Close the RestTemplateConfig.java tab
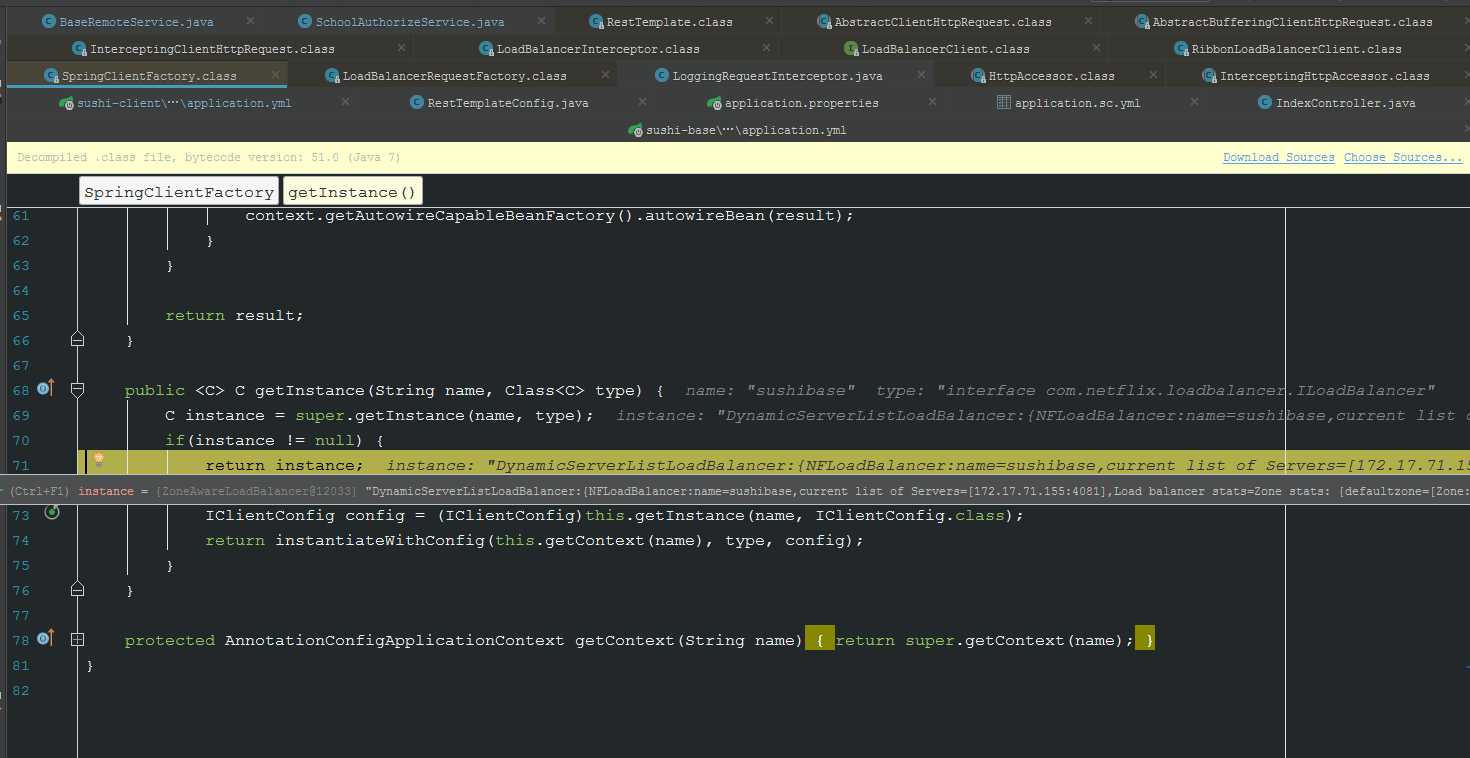 pos(641,102)
